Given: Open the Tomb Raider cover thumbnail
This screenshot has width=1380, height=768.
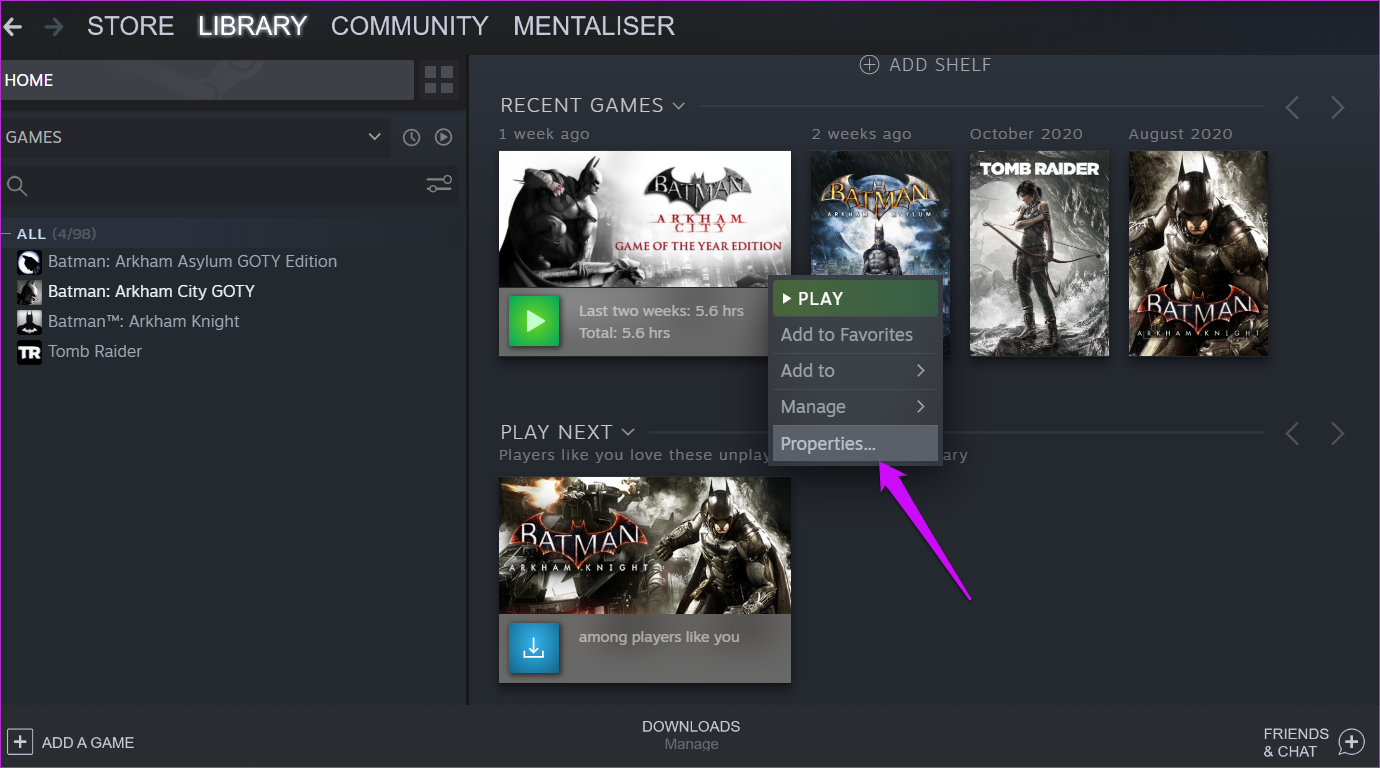Looking at the screenshot, I should point(1039,253).
